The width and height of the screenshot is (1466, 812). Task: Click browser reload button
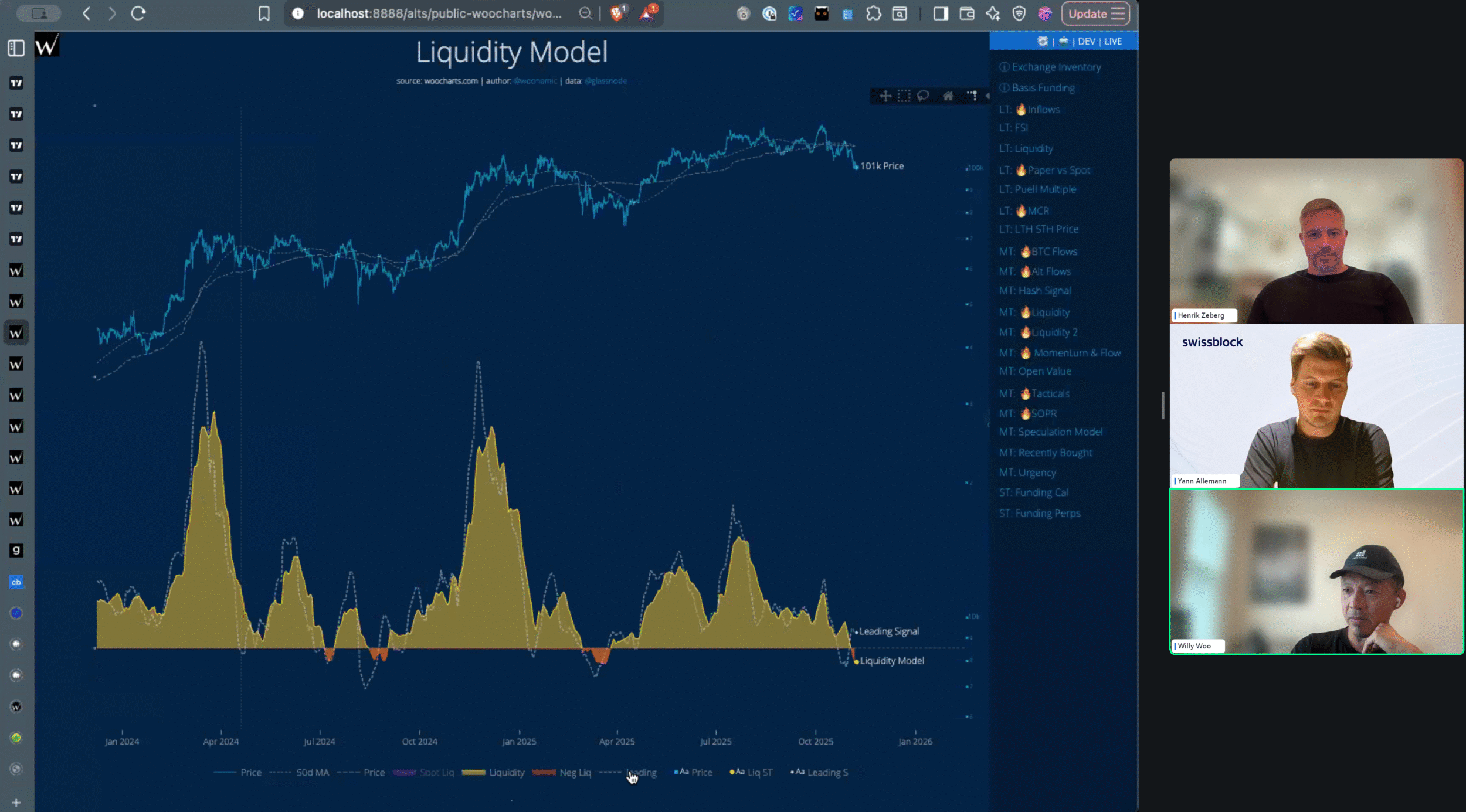tap(138, 13)
